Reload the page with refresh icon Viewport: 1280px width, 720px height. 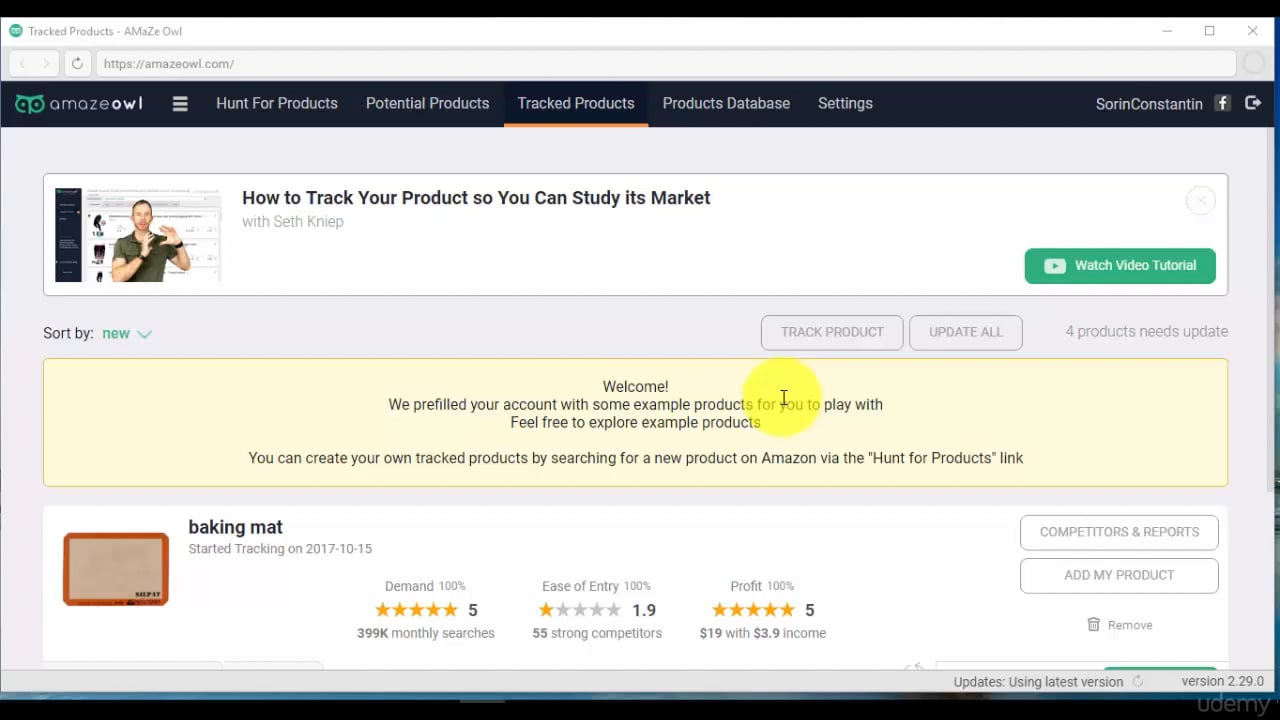[x=77, y=63]
